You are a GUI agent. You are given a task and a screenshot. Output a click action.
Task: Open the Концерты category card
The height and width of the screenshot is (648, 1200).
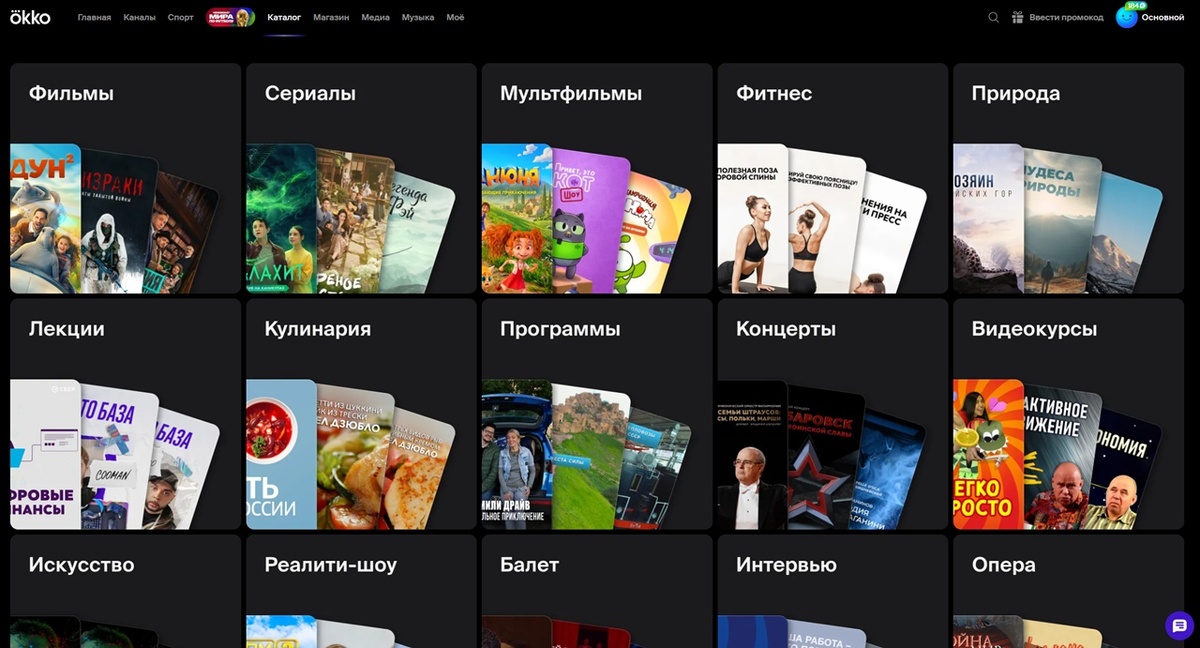tap(833, 414)
